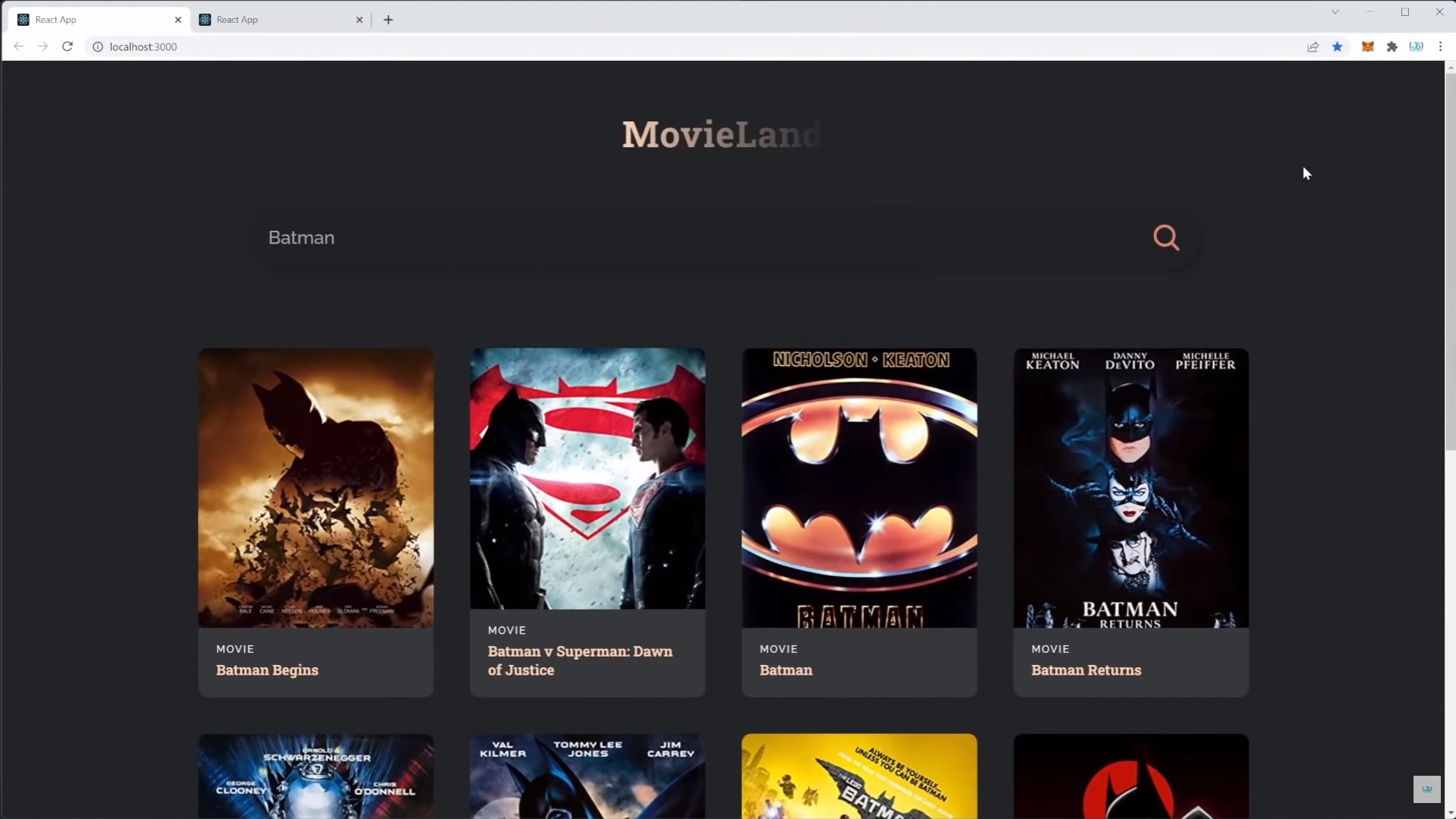Close the first React App tab
This screenshot has width=1456, height=819.
tap(178, 20)
